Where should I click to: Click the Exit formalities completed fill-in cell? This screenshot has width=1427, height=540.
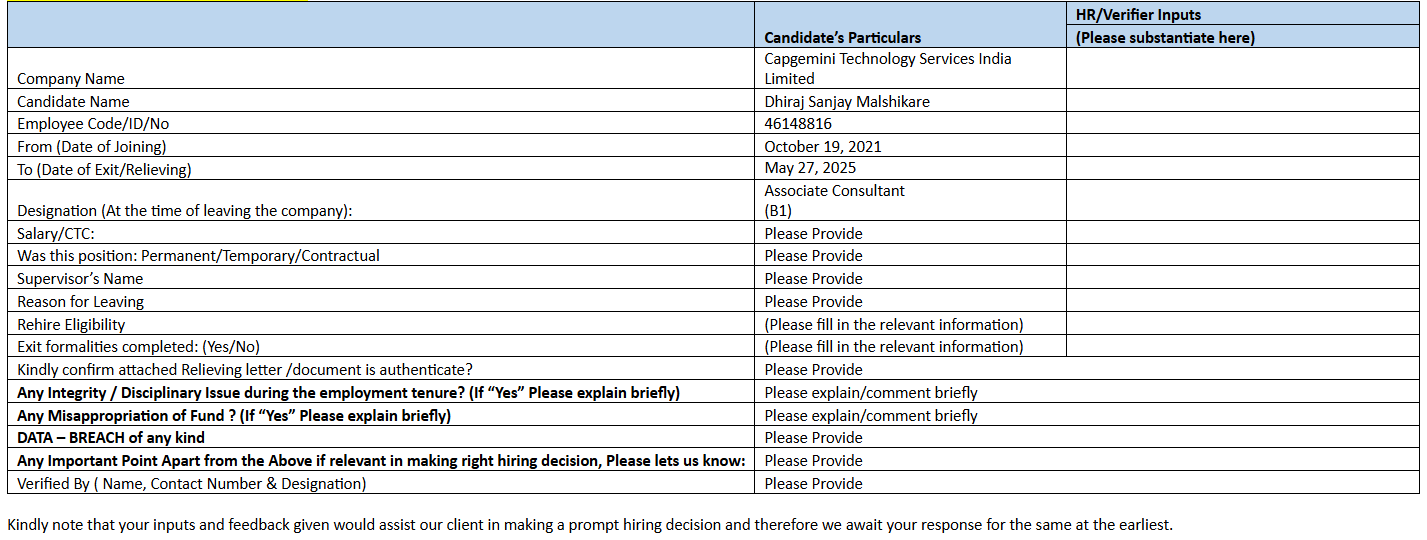point(893,347)
